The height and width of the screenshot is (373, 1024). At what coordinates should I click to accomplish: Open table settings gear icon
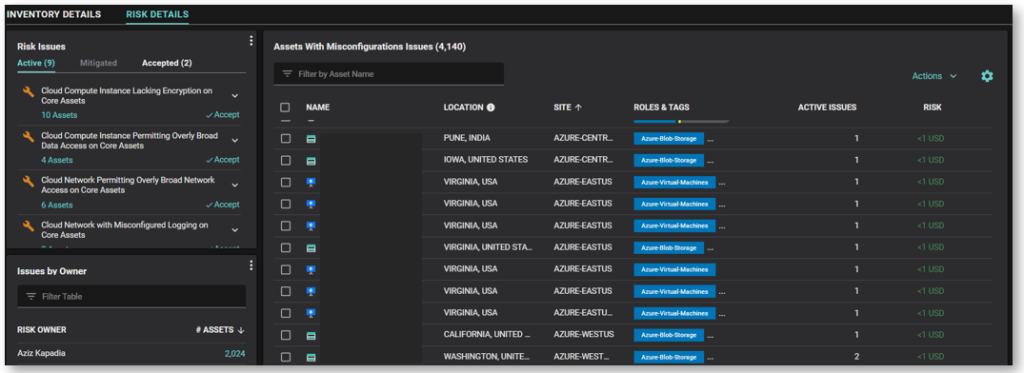tap(987, 76)
